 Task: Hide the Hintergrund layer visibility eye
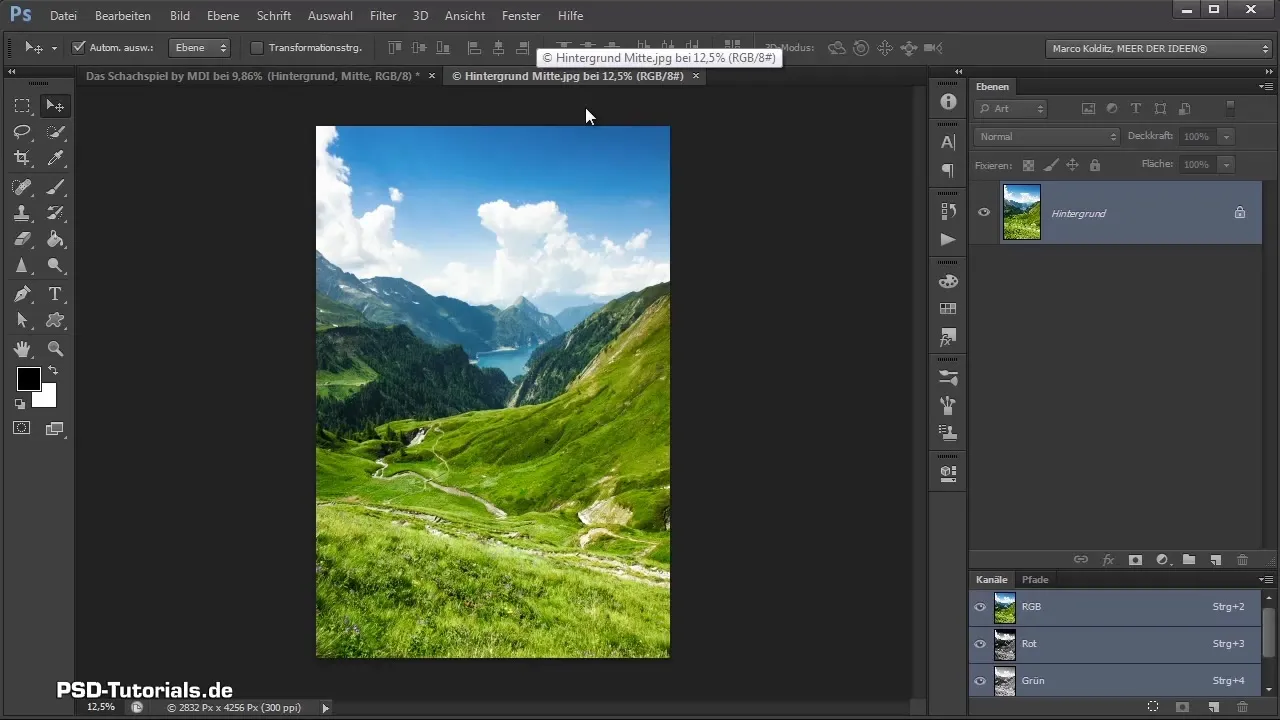pos(984,212)
